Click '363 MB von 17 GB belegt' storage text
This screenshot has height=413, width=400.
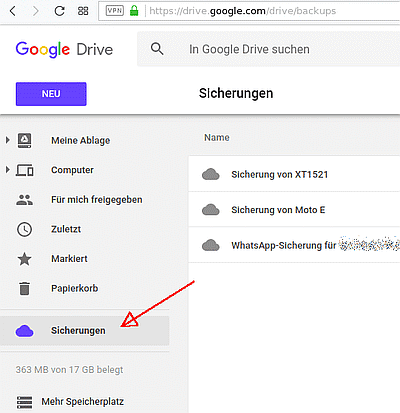69,370
